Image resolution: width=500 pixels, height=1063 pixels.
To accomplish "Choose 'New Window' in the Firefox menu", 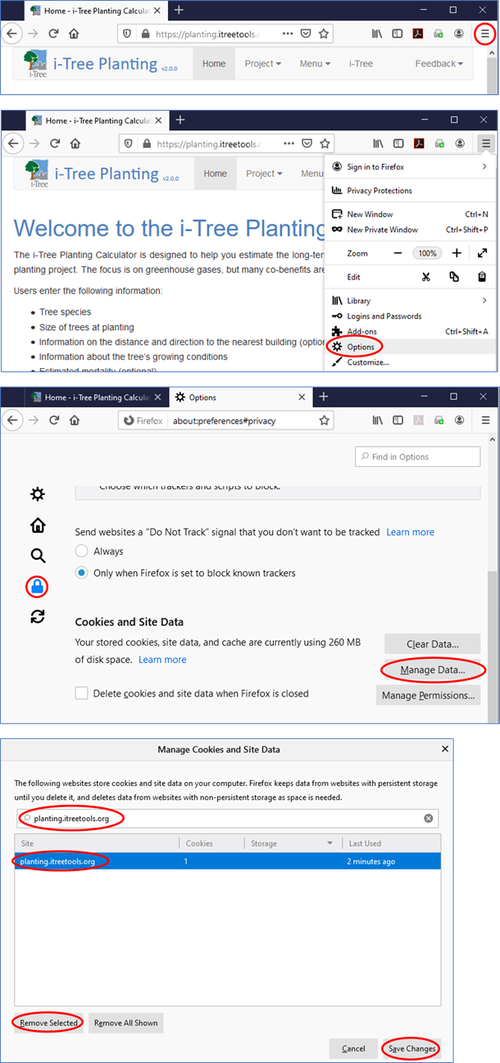I will point(370,214).
